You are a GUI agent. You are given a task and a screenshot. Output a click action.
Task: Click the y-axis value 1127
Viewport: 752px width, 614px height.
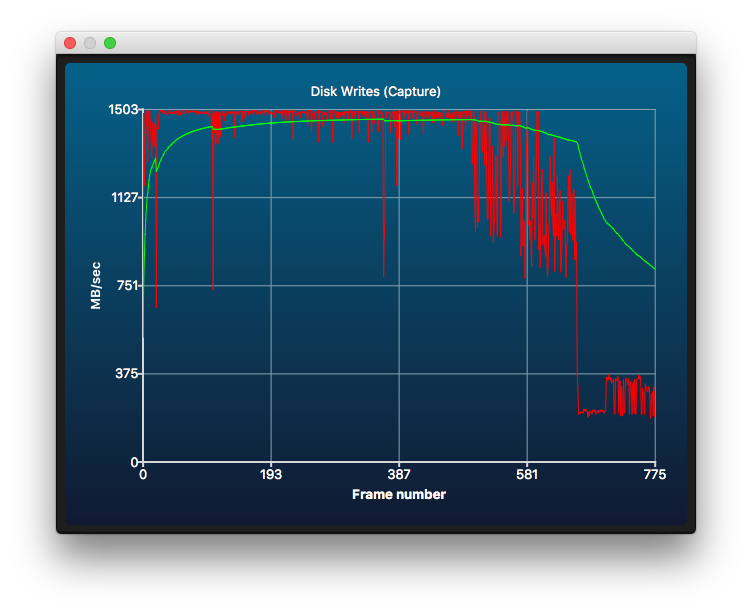click(x=125, y=197)
